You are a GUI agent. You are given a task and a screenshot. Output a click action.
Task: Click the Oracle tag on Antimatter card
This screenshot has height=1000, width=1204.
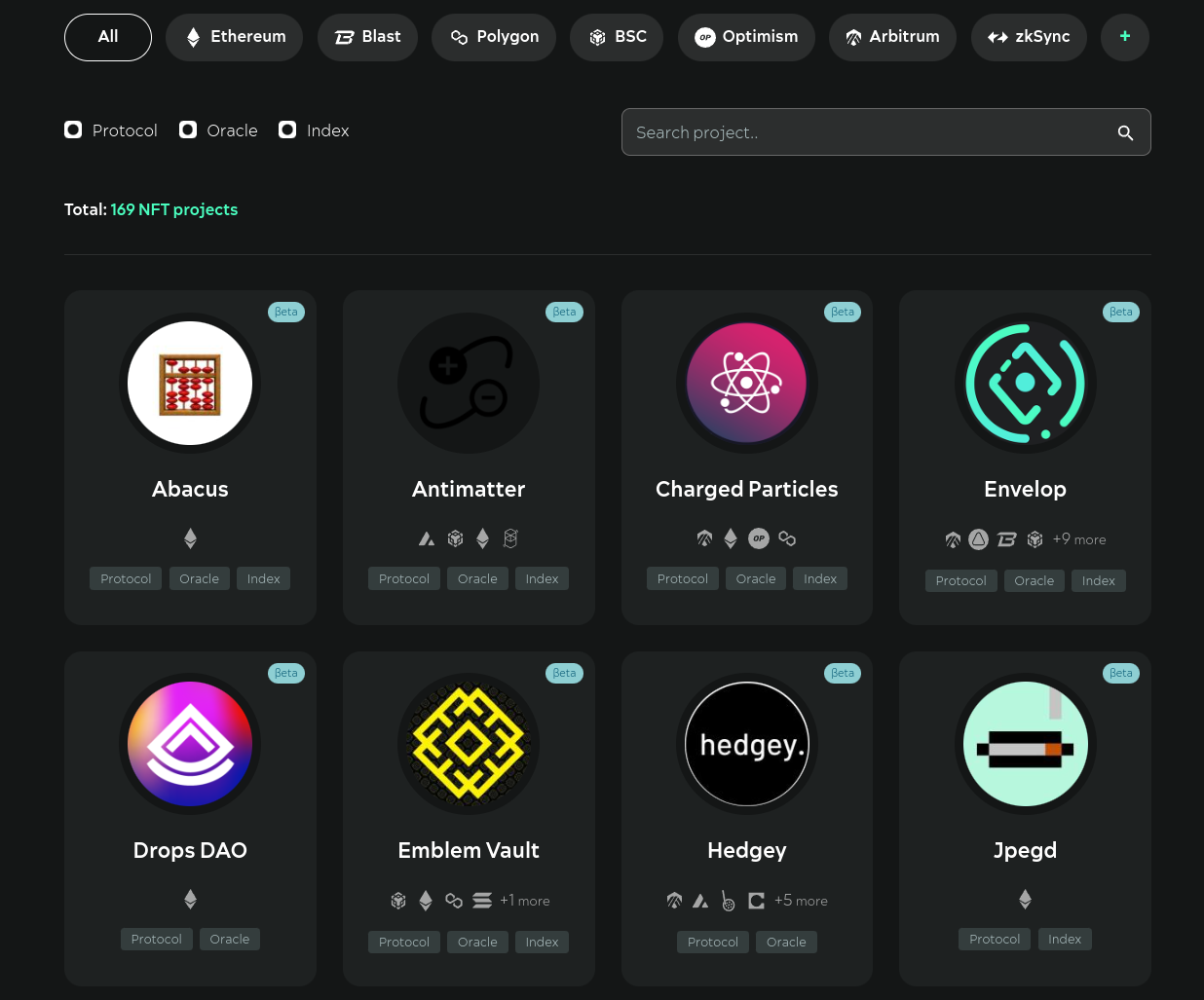click(x=477, y=578)
